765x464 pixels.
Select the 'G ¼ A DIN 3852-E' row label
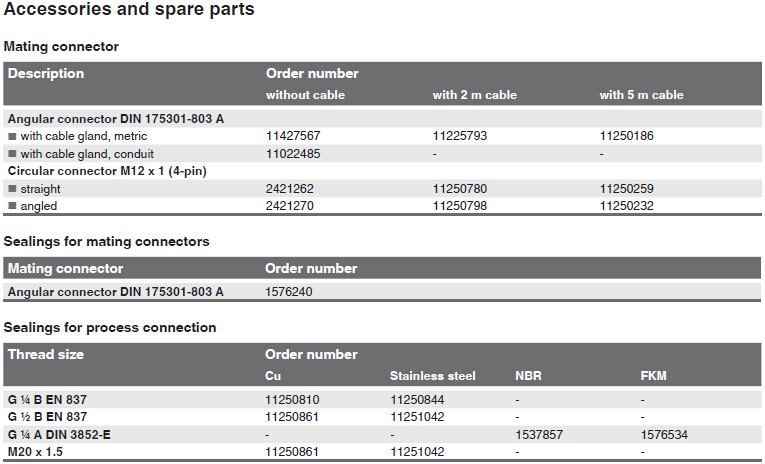coord(59,435)
